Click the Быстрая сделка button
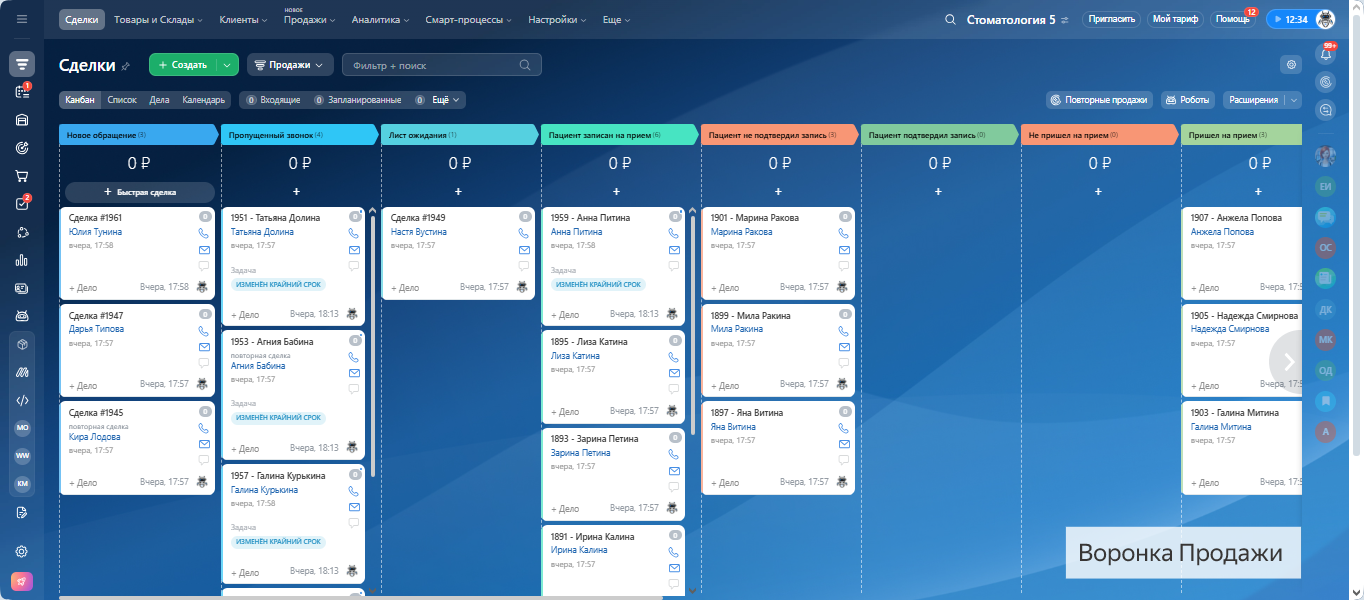 pos(140,192)
